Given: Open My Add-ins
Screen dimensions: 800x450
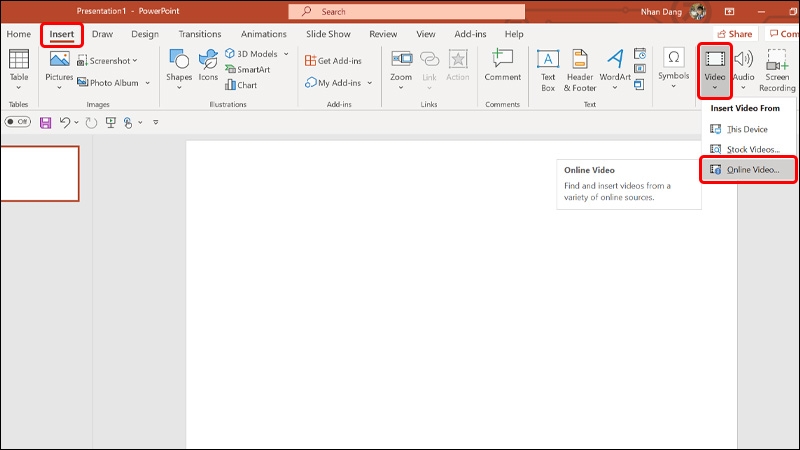Looking at the screenshot, I should 333,83.
